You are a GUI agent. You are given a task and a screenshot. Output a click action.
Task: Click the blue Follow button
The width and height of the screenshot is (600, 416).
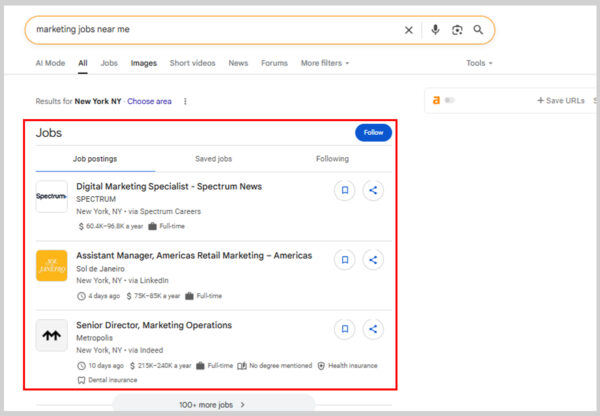pyautogui.click(x=373, y=132)
